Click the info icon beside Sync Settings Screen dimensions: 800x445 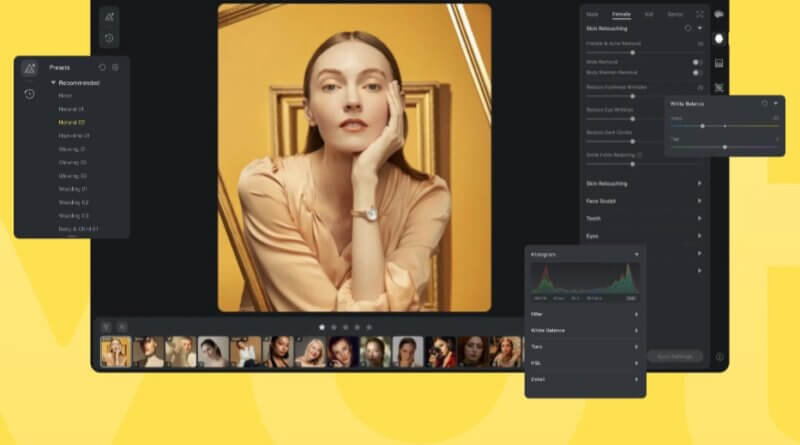[719, 357]
